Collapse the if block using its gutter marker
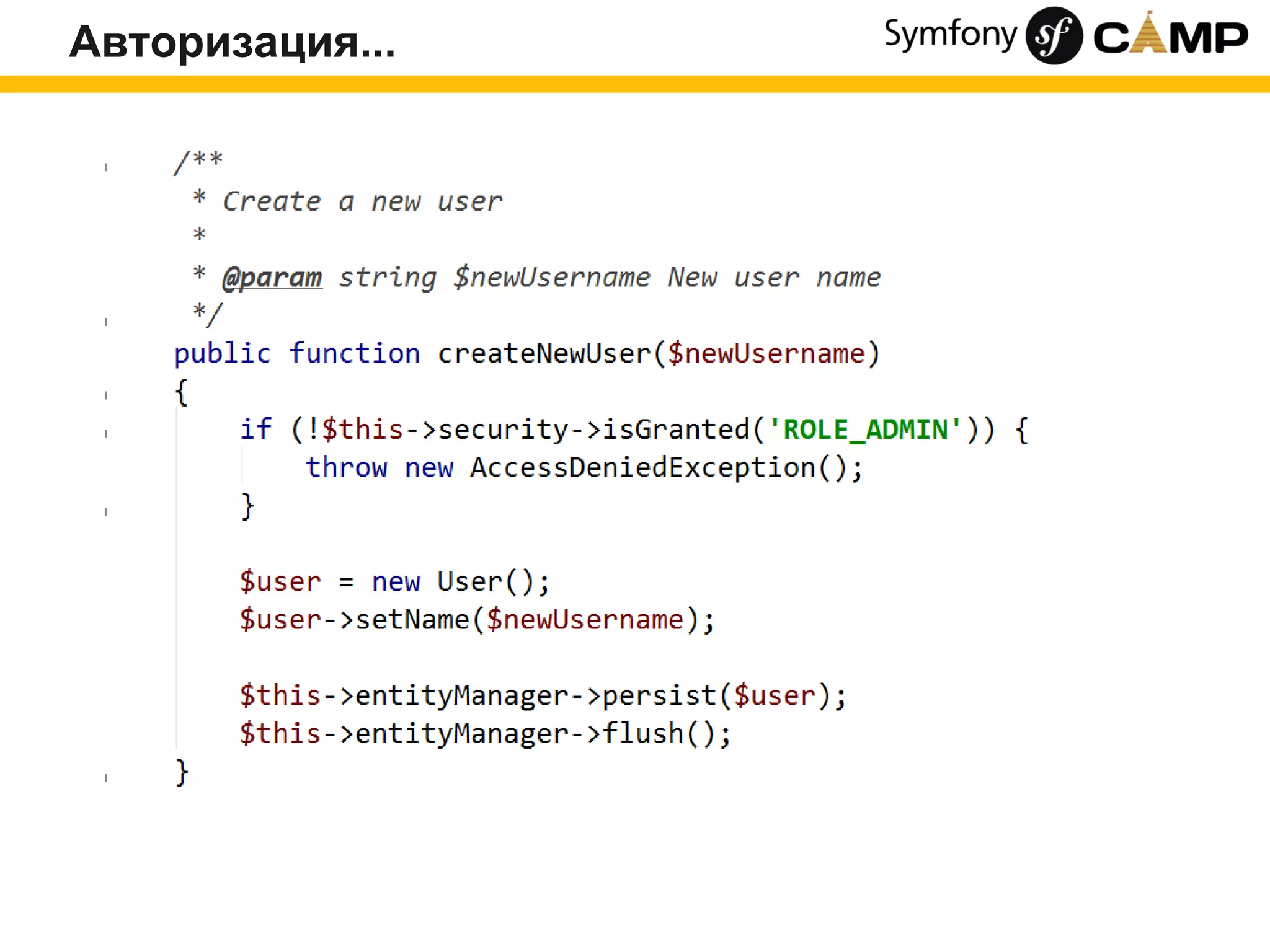The width and height of the screenshot is (1270, 952). coord(106,433)
